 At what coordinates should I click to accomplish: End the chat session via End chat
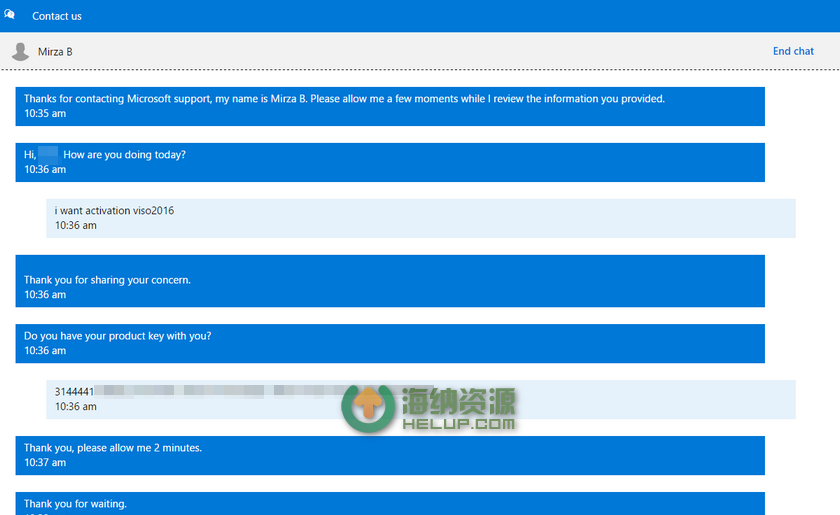click(x=793, y=51)
